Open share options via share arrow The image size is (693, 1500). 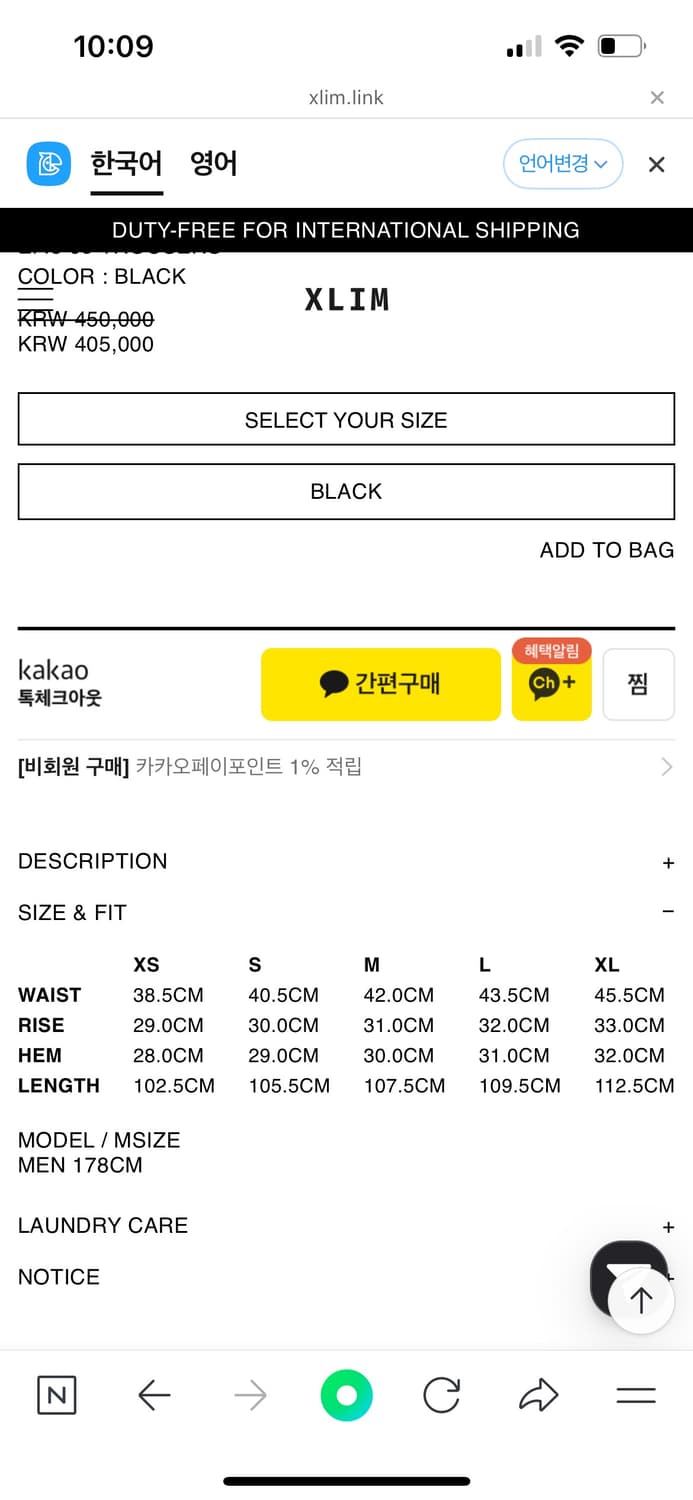coord(538,1395)
